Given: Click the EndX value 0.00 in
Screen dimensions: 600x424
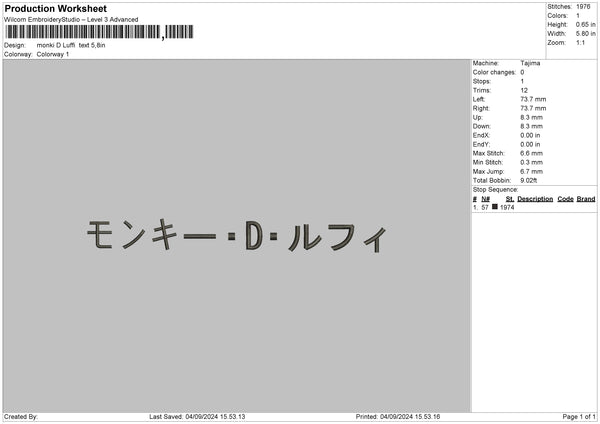Looking at the screenshot, I should click(530, 135).
